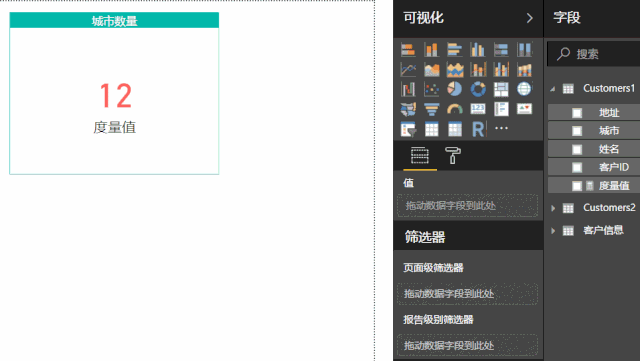The height and width of the screenshot is (361, 640).
Task: Click the card value 12
Action: tap(116, 96)
